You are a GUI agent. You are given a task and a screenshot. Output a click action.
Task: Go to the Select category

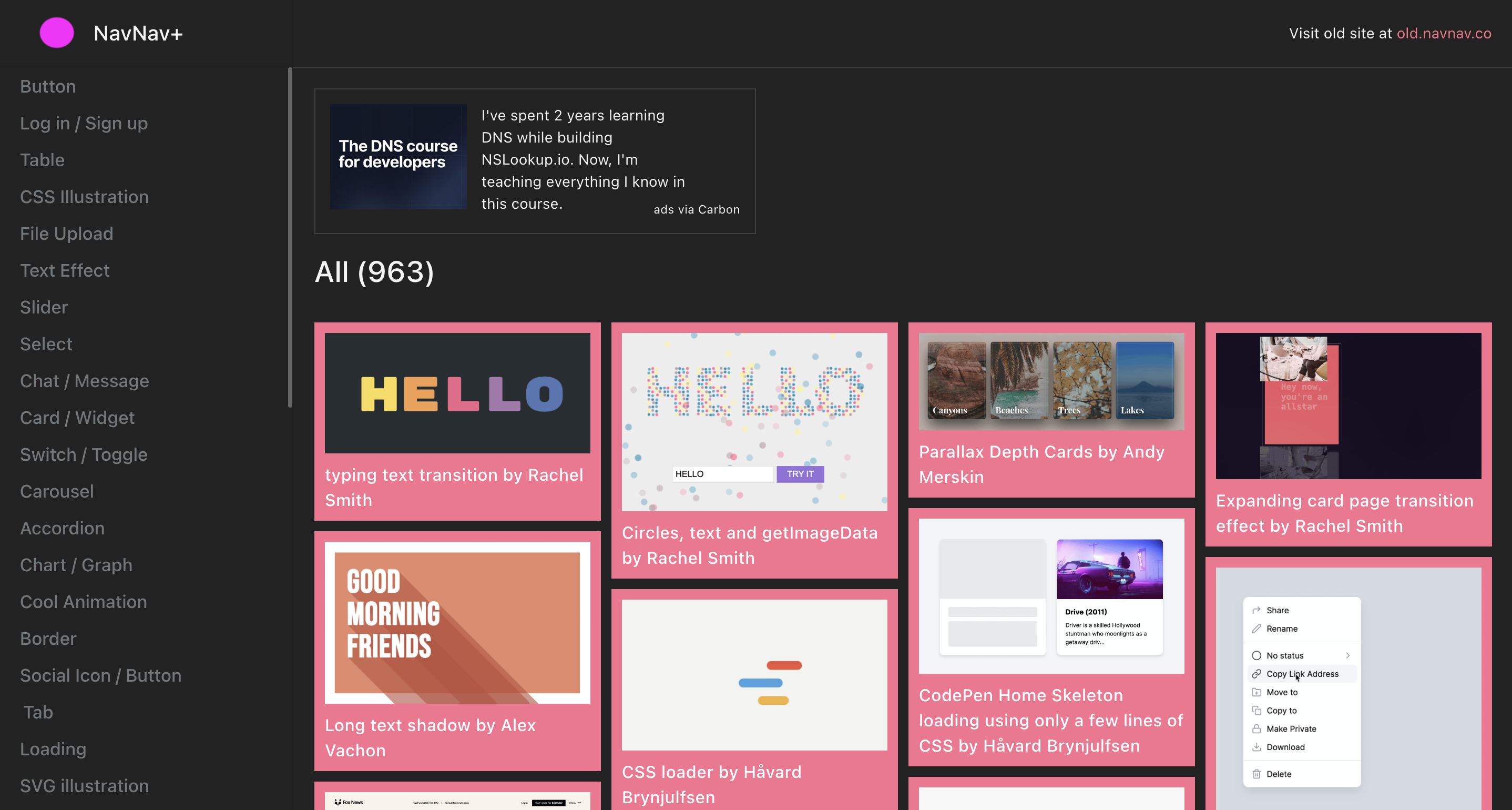46,344
